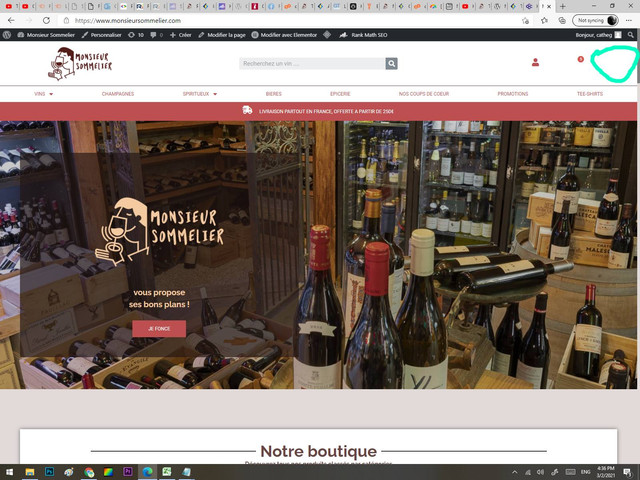Expand the VINS dropdown menu
The width and height of the screenshot is (640, 480).
pos(44,94)
